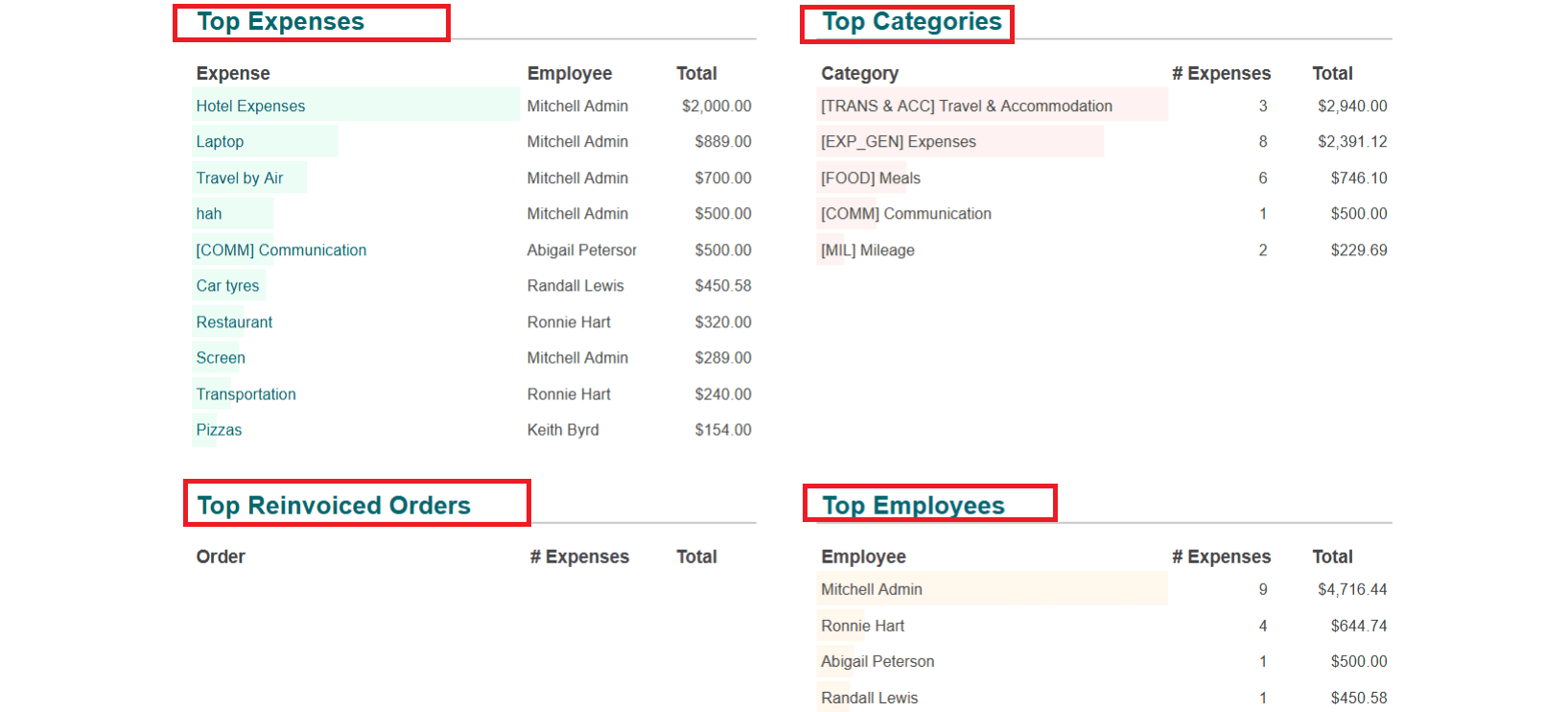
Task: Click the Top Employees section heading
Action: [x=913, y=505]
